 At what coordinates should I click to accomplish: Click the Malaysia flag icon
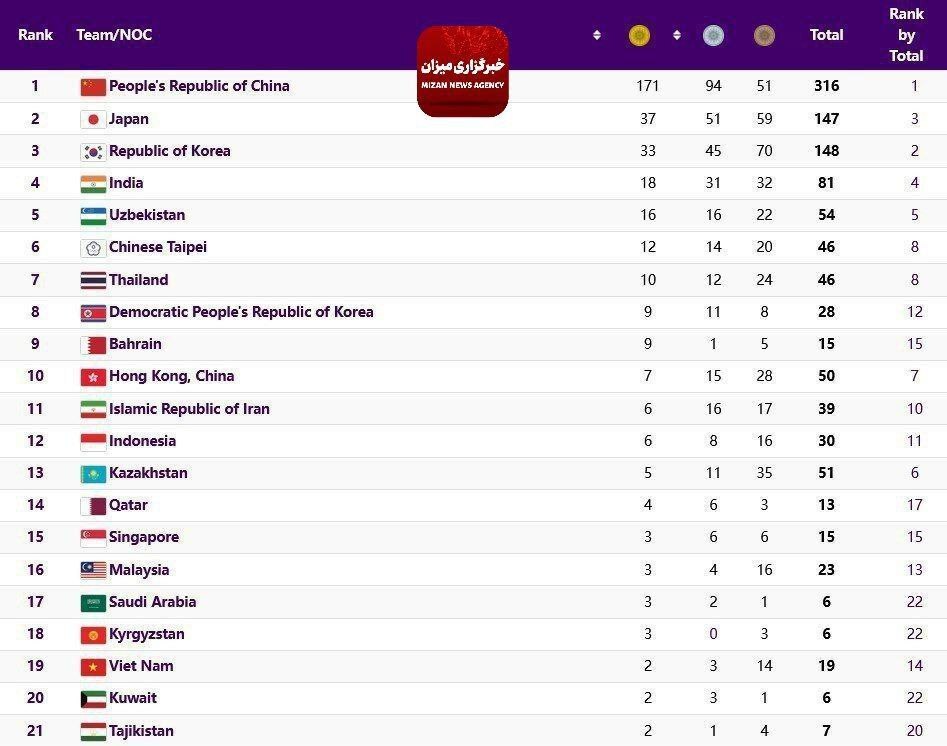[x=93, y=571]
